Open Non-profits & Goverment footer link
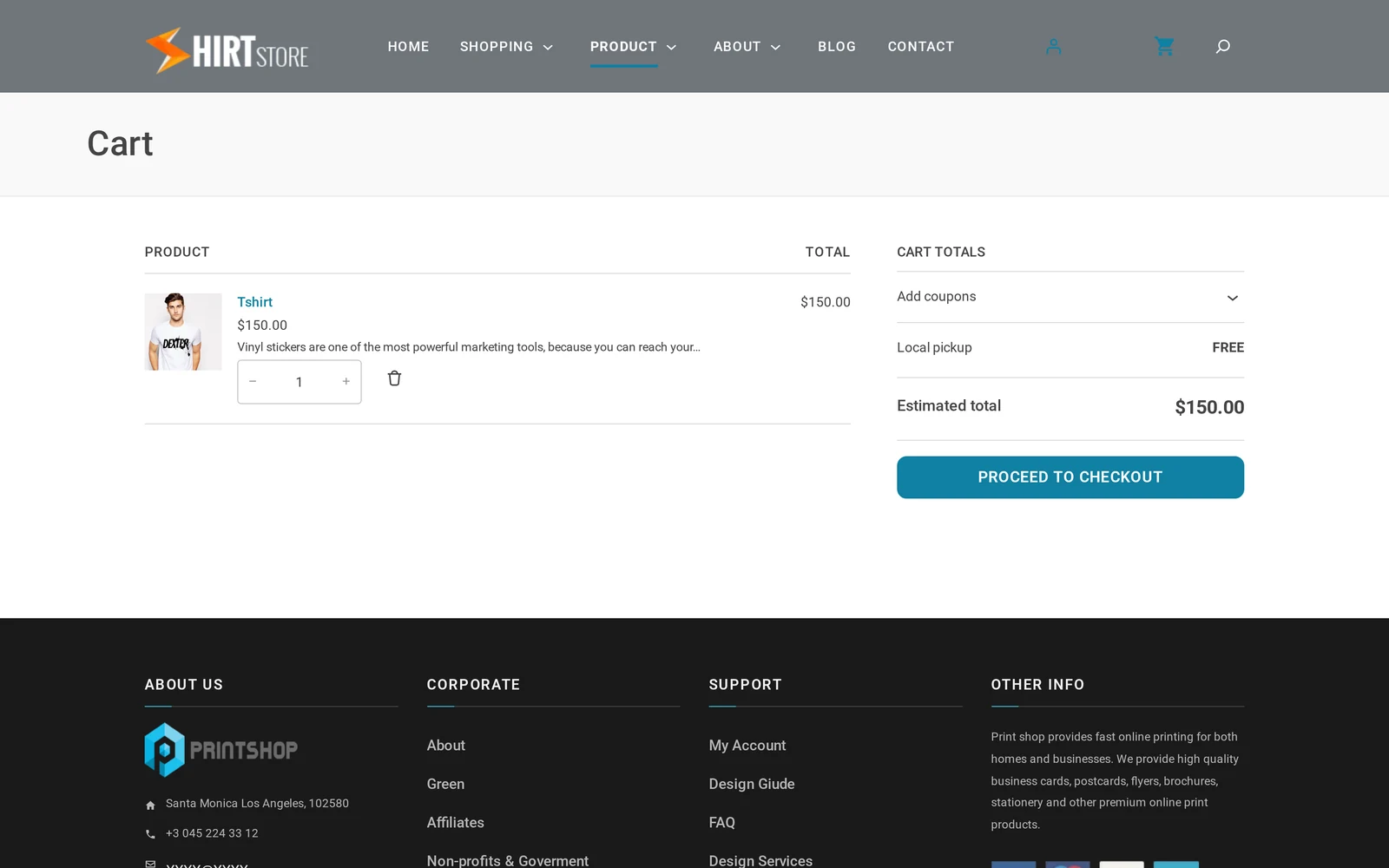The height and width of the screenshot is (868, 1389). [x=507, y=860]
